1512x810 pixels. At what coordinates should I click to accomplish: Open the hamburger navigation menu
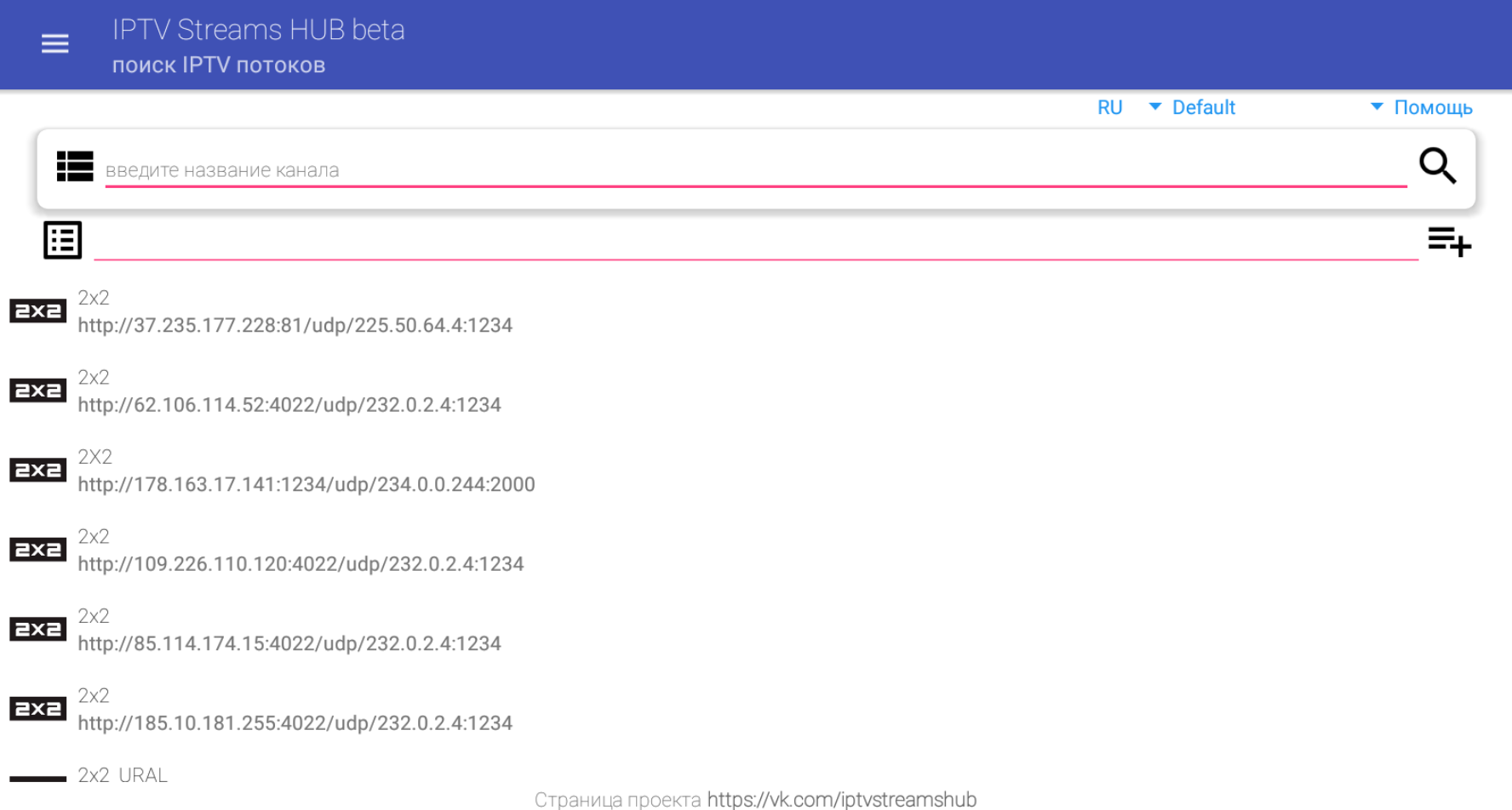[x=55, y=43]
